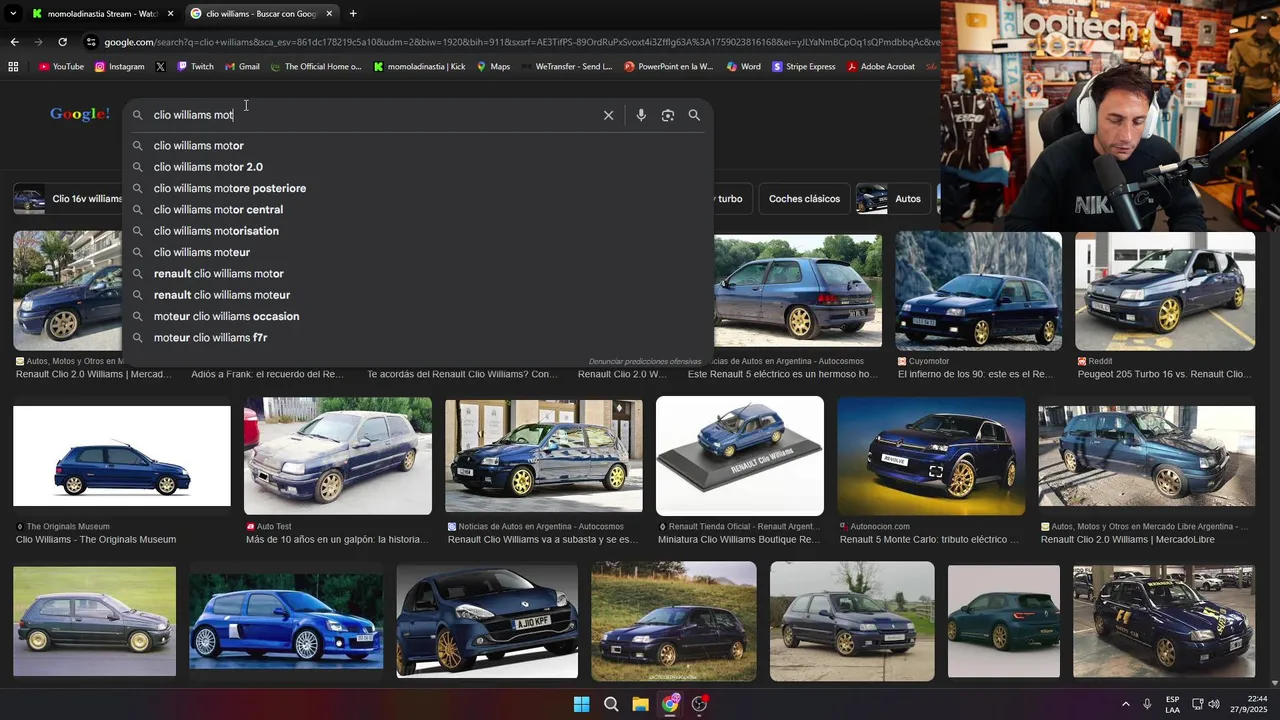Open the X (Twitter) bookmark

click(160, 67)
